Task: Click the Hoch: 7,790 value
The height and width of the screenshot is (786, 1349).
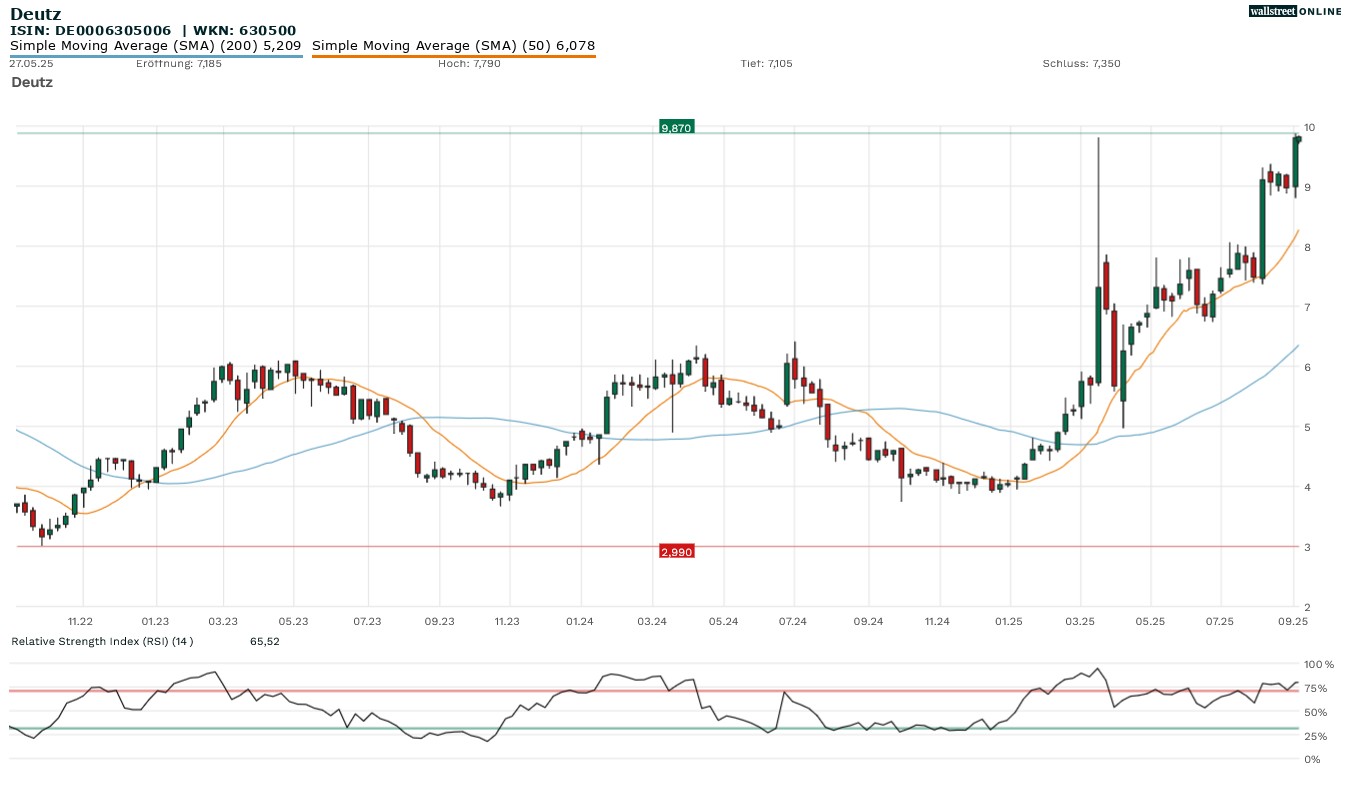Action: click(469, 64)
